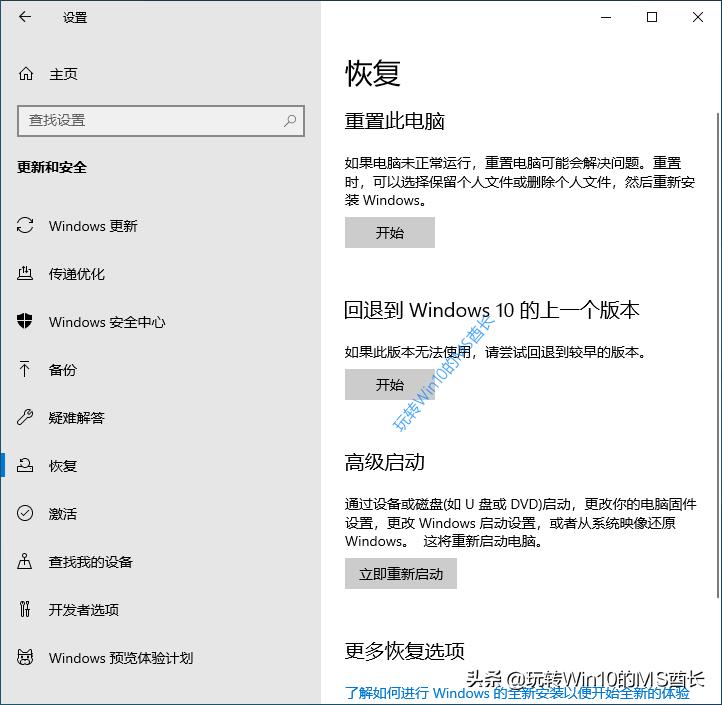Click the back arrow icon
The image size is (722, 705).
(25, 17)
